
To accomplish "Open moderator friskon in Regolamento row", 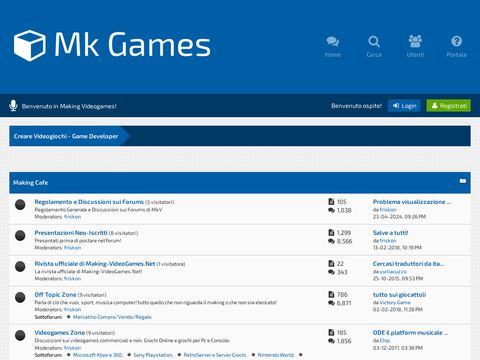I will [x=72, y=217].
